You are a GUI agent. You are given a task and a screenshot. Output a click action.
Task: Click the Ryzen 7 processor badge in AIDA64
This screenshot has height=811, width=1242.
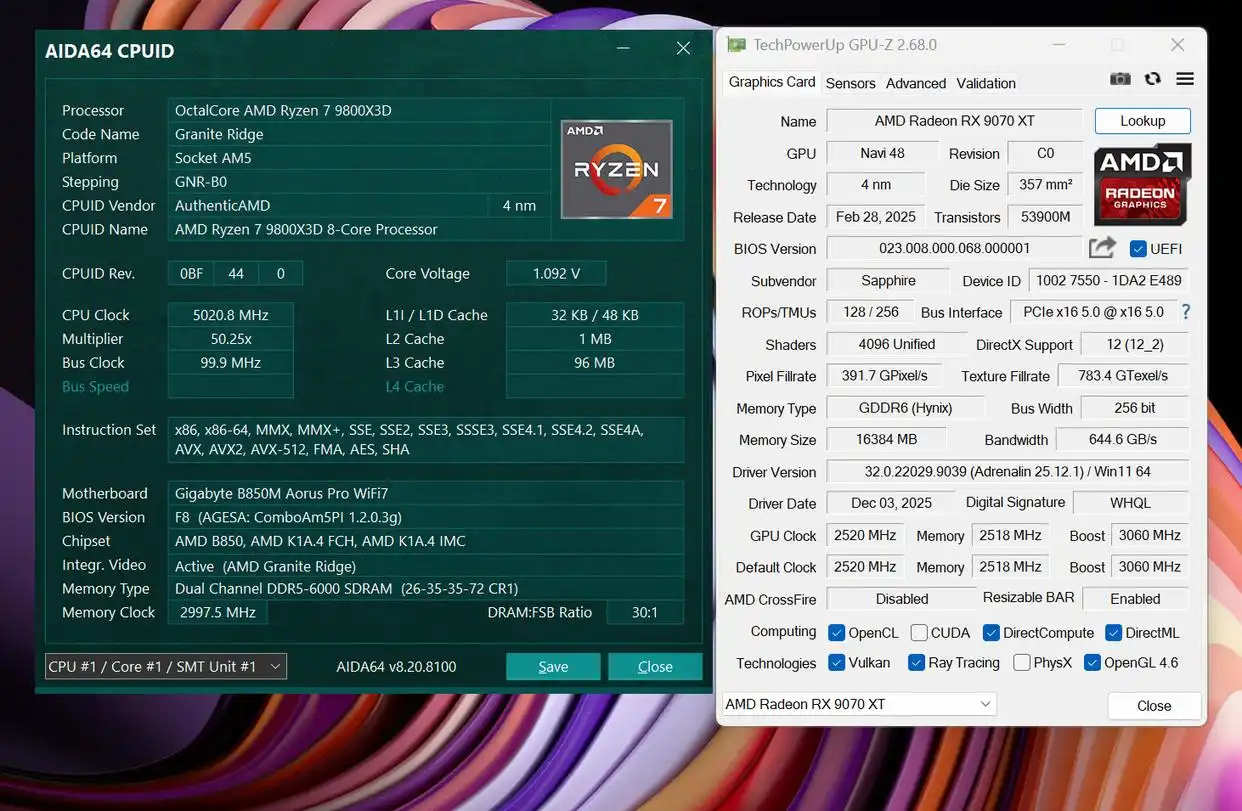(616, 170)
